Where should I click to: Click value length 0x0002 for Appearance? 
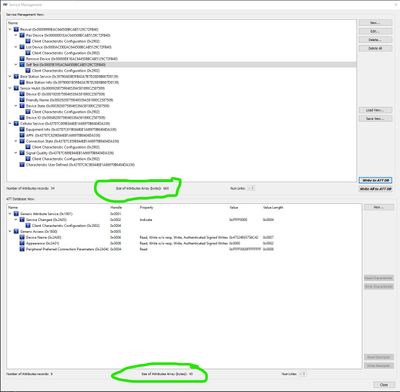coord(268,243)
